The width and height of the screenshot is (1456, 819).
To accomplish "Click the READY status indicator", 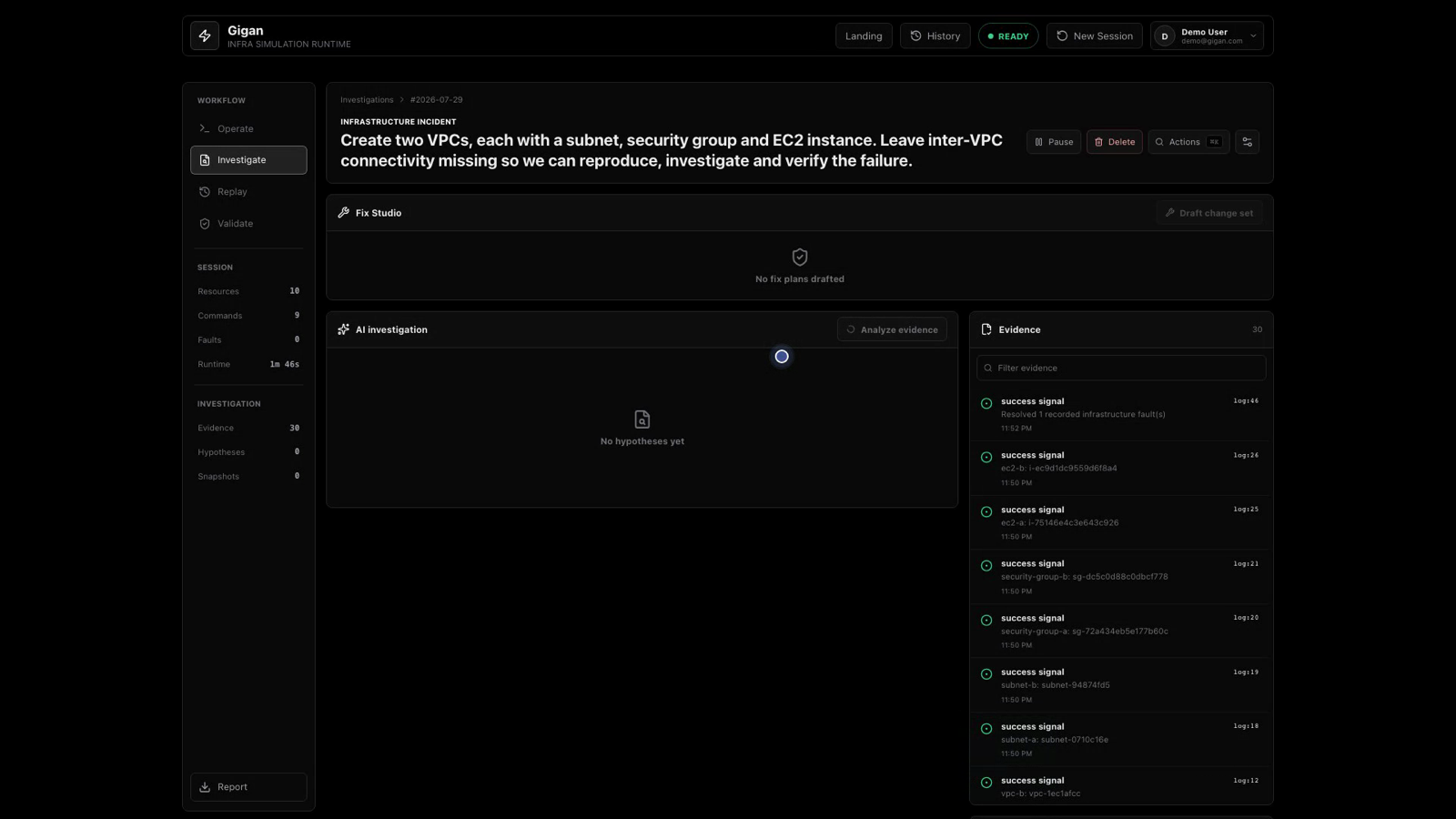I will click(1008, 36).
